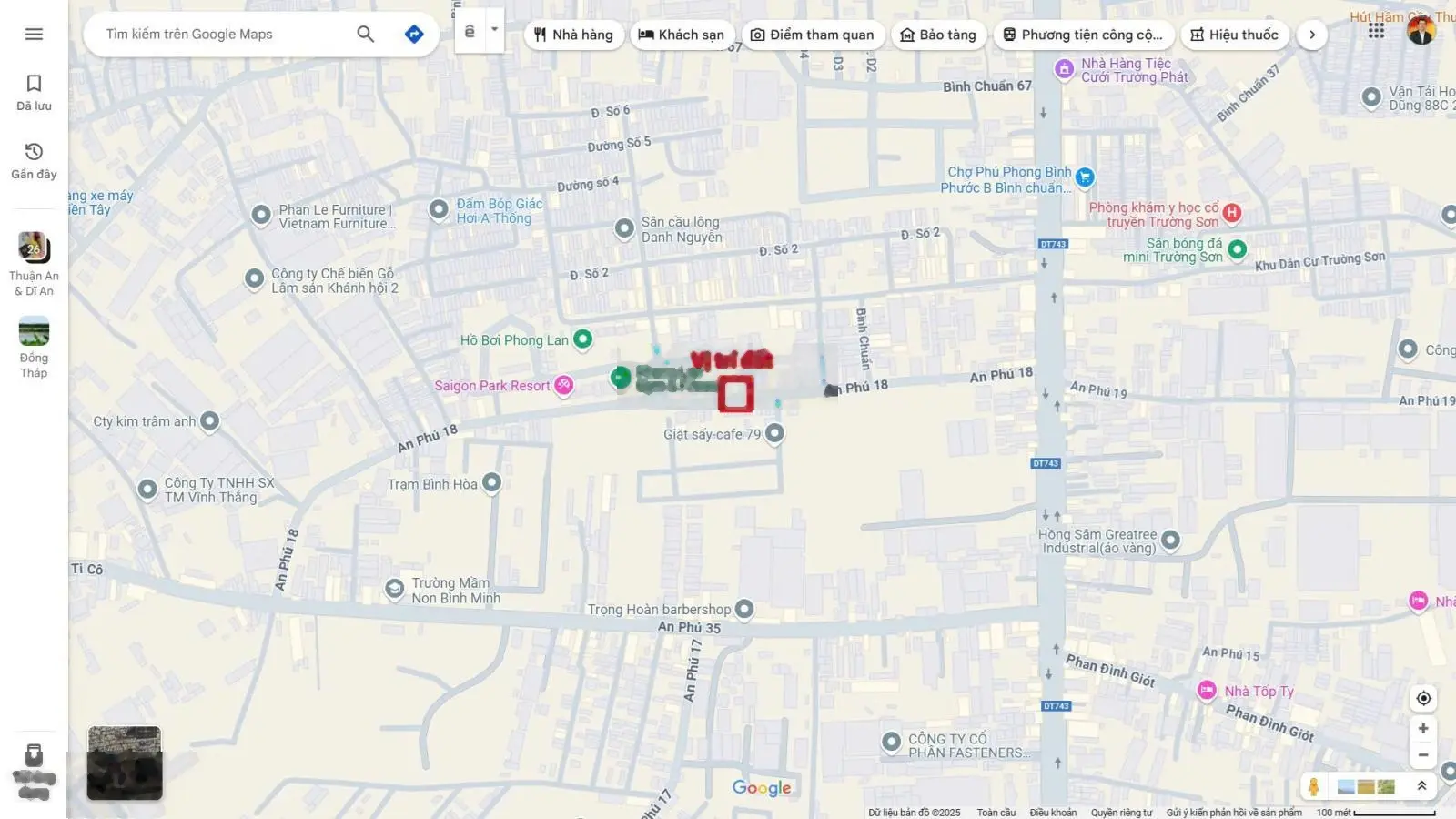Click the input method keyboard icon
Screen dimensions: 1456x819
pos(470,31)
